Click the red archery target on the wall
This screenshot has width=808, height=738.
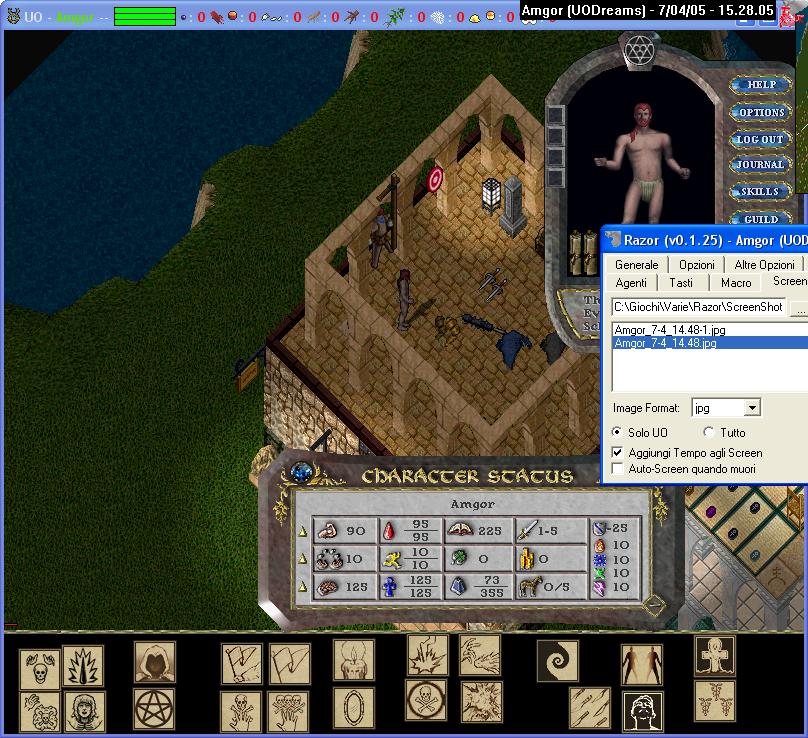coord(435,179)
